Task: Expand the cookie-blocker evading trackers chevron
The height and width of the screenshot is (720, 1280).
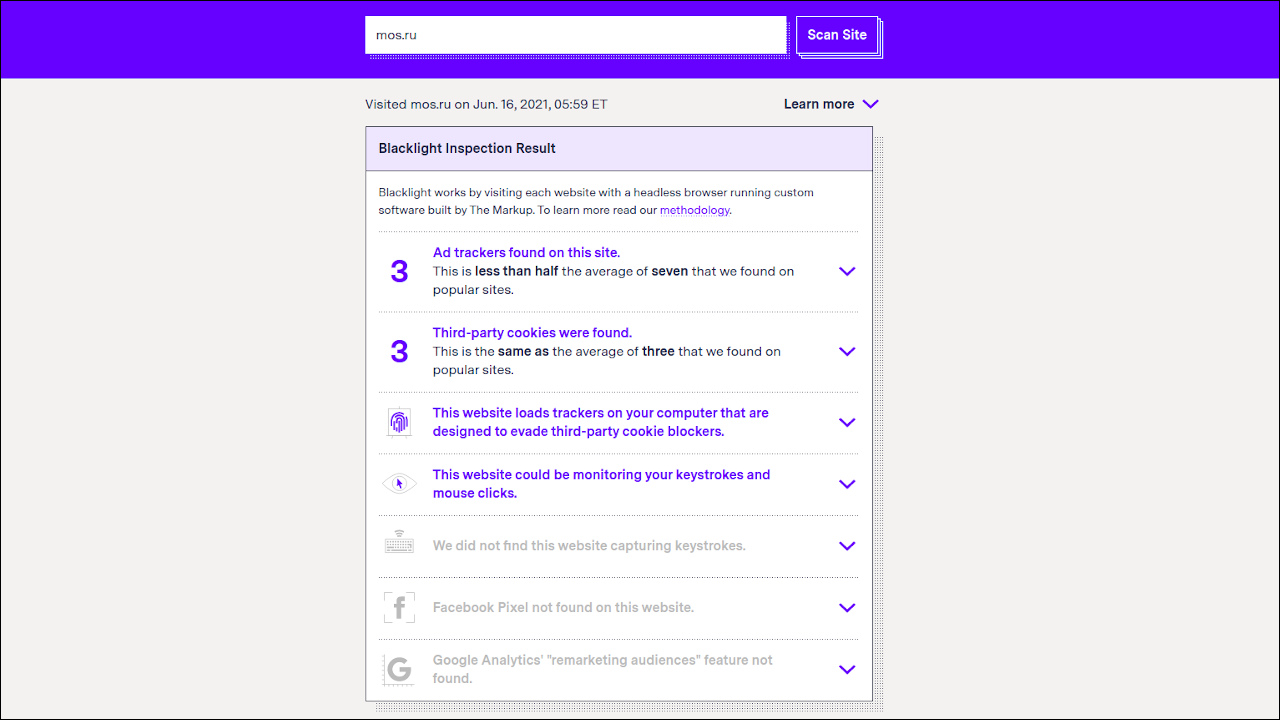Action: [847, 422]
